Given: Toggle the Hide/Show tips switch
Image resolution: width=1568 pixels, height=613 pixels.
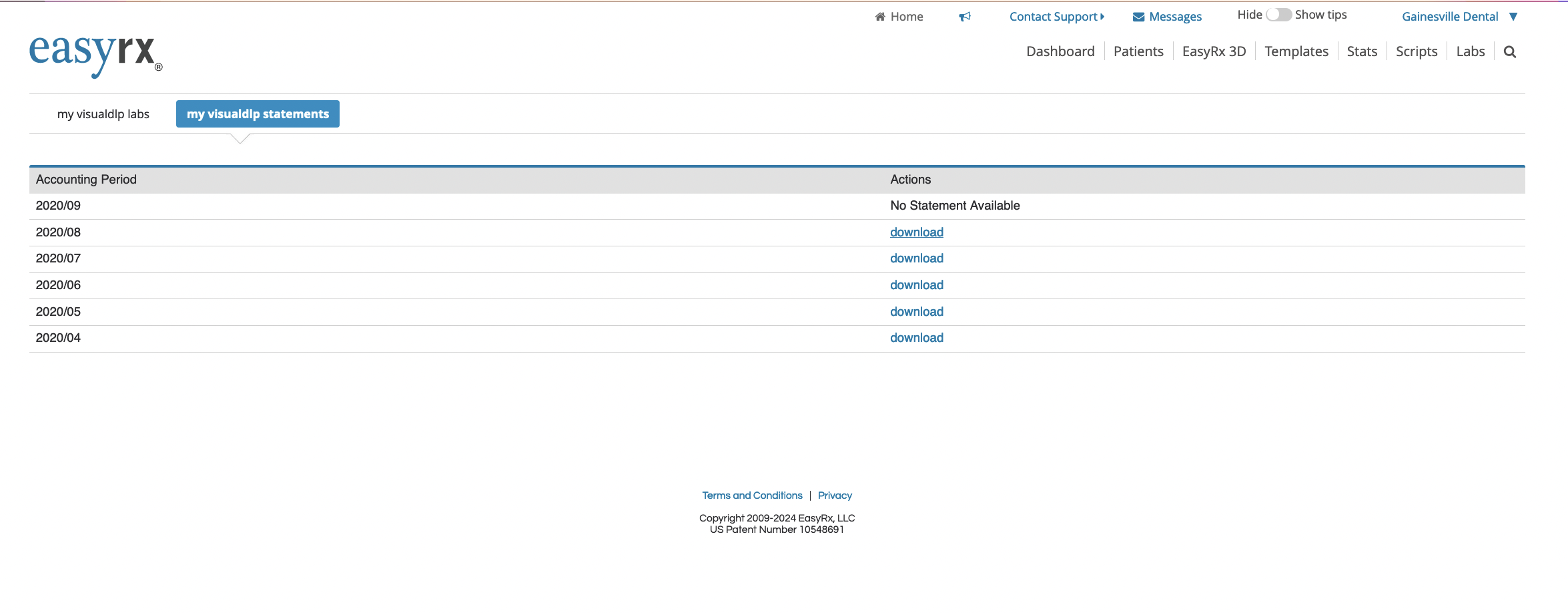Looking at the screenshot, I should tap(1278, 15).
